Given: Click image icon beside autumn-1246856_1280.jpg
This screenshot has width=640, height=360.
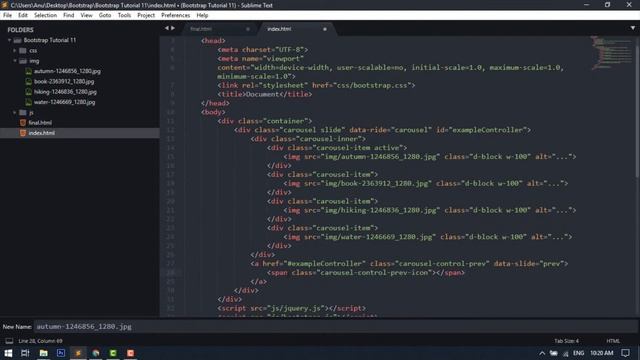Looking at the screenshot, I should pos(29,71).
